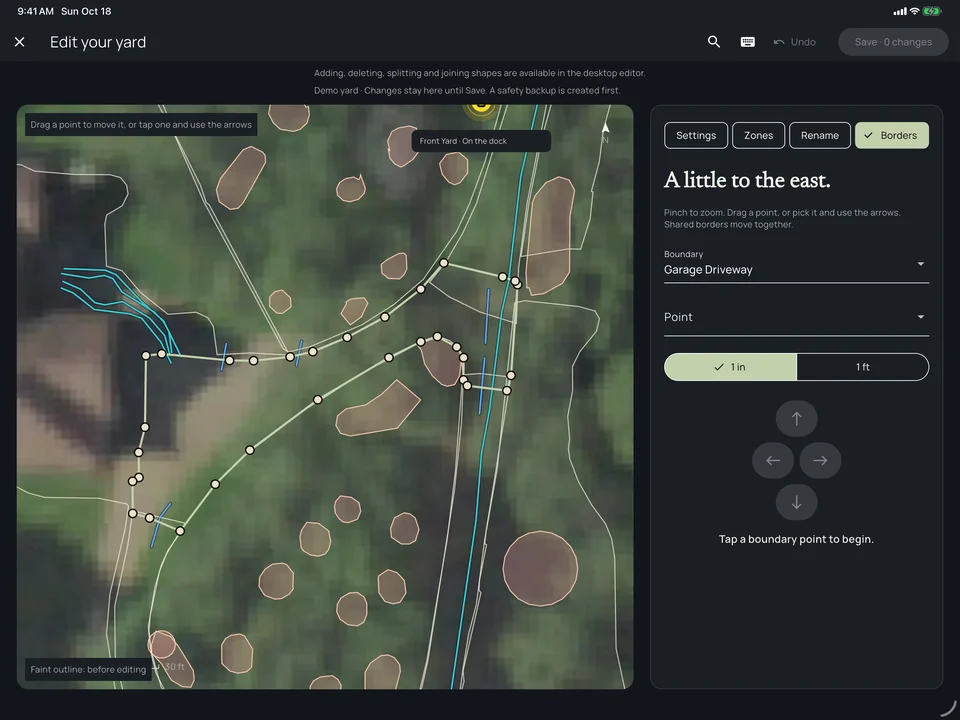The width and height of the screenshot is (960, 720).
Task: Tap the 'Drag a point to move it' hint
Action: click(x=141, y=124)
